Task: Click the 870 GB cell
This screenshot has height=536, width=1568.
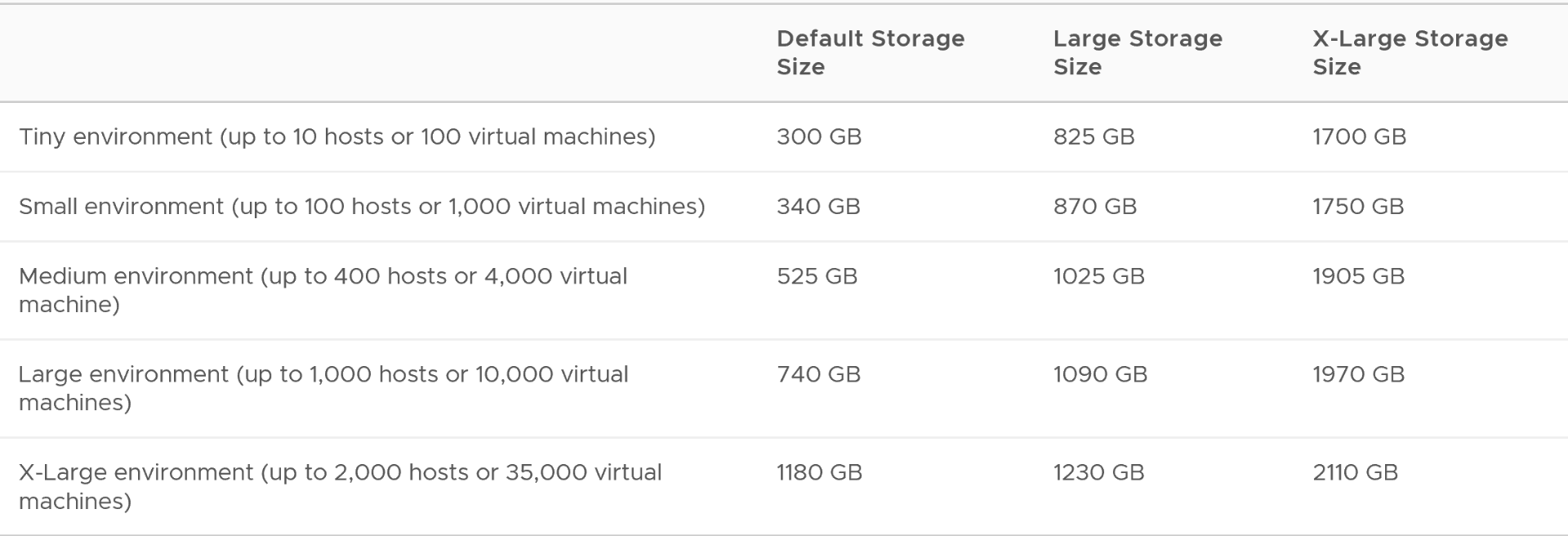Action: point(1094,206)
